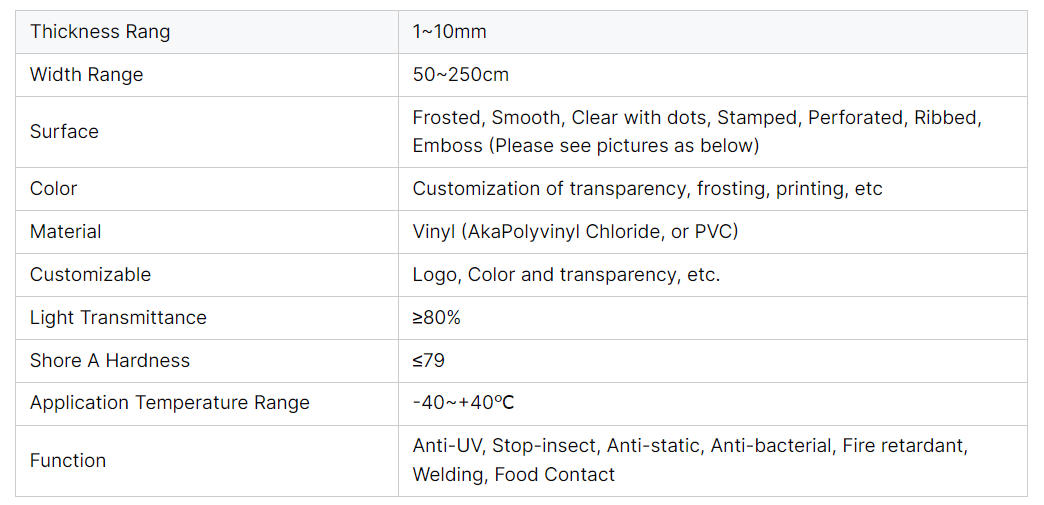Screen dimensions: 1044x505
Task: Click the Customizable row label
Action: click(x=91, y=274)
